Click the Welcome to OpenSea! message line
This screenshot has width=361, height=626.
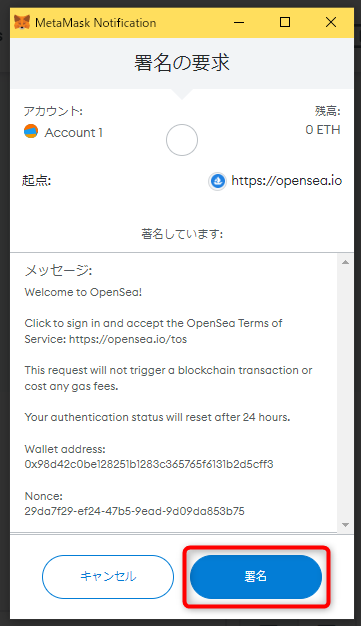tap(83, 292)
